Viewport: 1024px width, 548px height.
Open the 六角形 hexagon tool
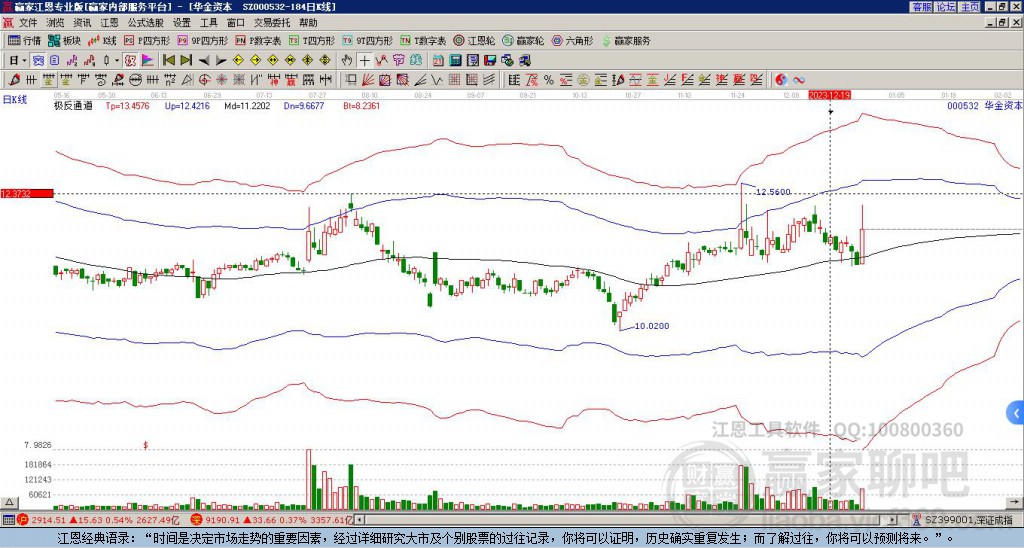point(573,40)
